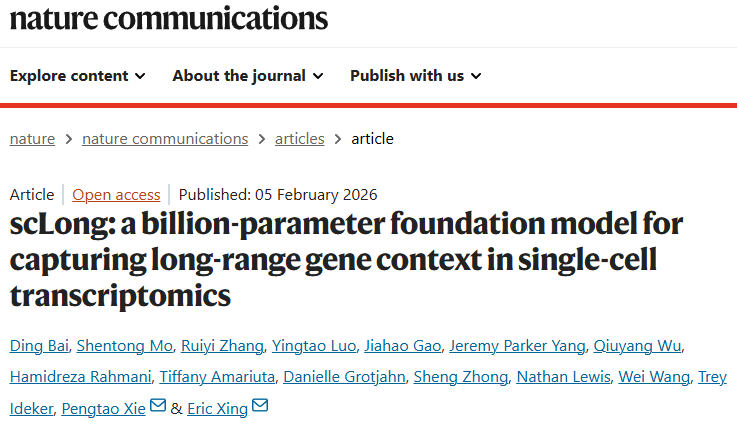Click the Eric Xing author name
This screenshot has width=737, height=427.
[217, 408]
